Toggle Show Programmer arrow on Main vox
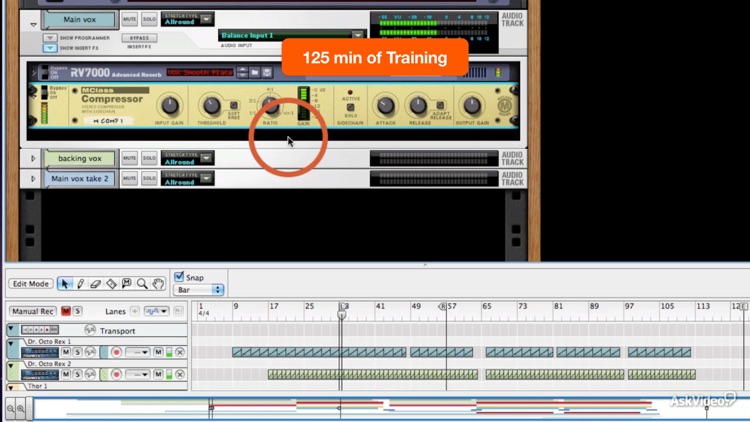The width and height of the screenshot is (750, 422). (x=50, y=38)
